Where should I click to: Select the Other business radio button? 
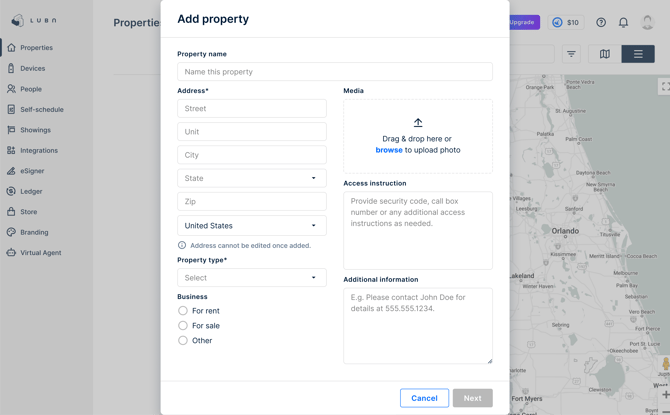(183, 341)
